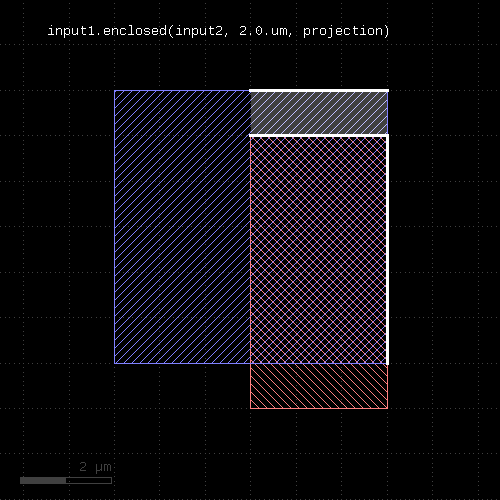The image size is (500, 500).
Task: Click the gray filled half of scale bar
Action: point(43,480)
